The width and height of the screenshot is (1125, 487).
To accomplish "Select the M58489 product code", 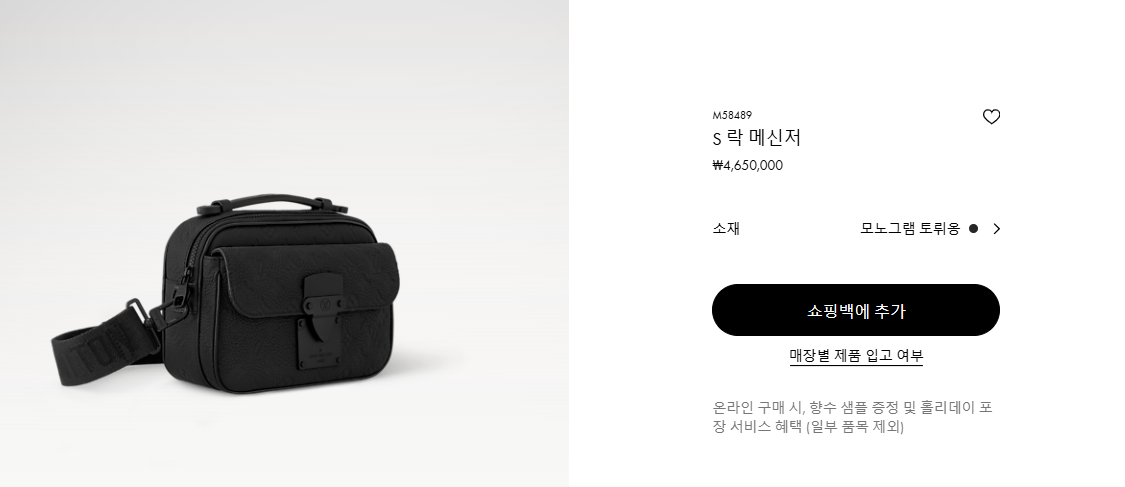I will [732, 115].
